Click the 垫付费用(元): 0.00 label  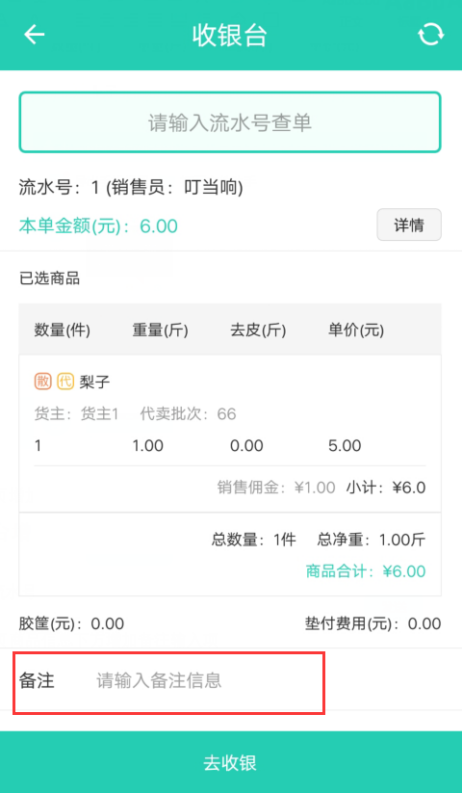pyautogui.click(x=373, y=624)
